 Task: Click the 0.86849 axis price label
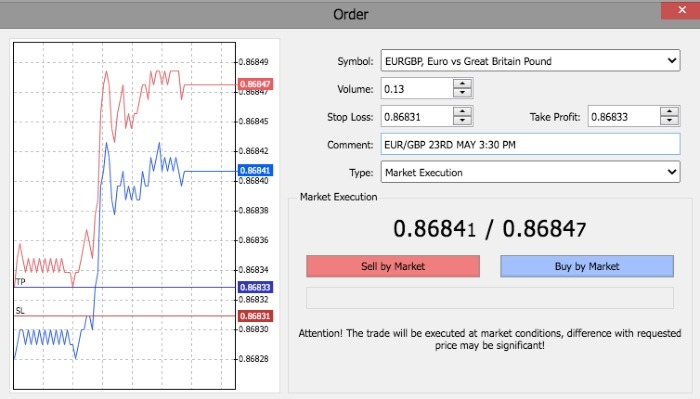pos(254,62)
